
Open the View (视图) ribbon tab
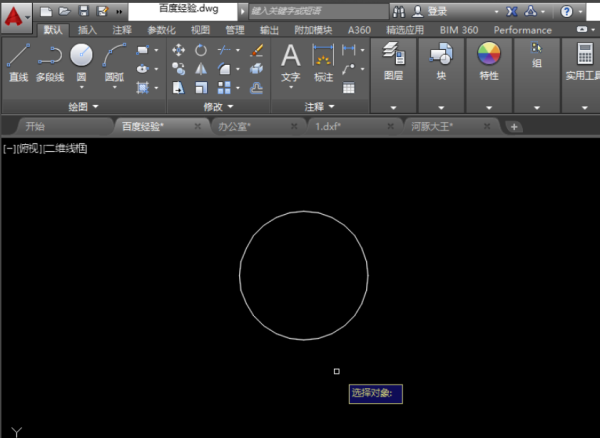click(200, 30)
